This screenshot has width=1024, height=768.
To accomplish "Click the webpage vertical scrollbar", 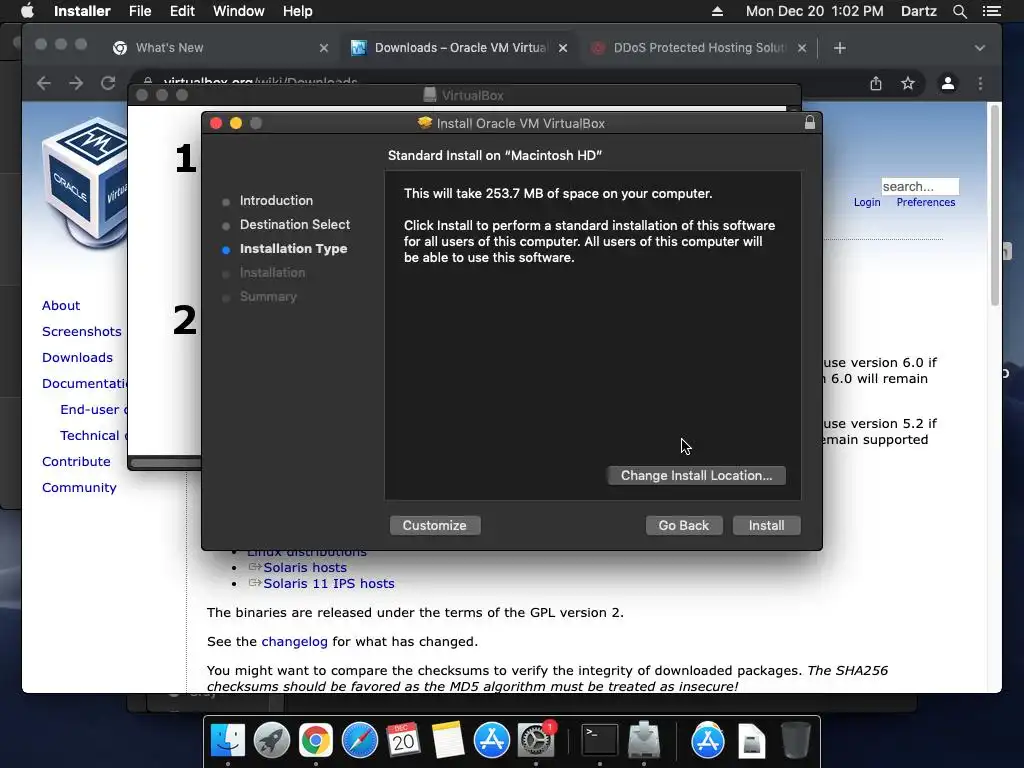I will click(x=995, y=204).
